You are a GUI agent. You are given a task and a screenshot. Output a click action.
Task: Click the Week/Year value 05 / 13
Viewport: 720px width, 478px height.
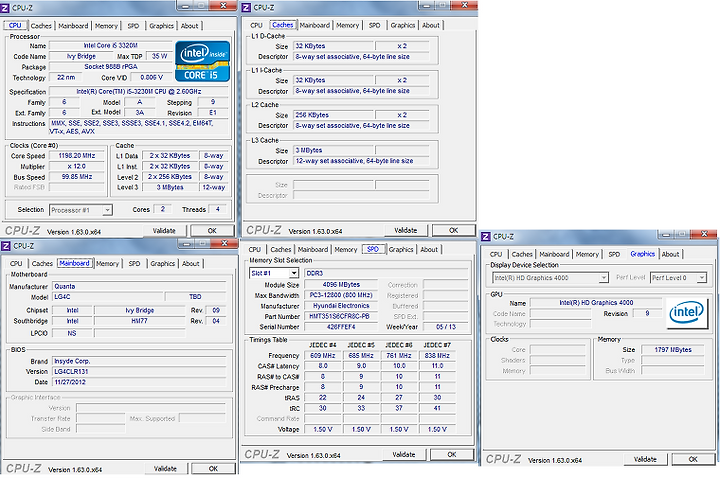[446, 327]
